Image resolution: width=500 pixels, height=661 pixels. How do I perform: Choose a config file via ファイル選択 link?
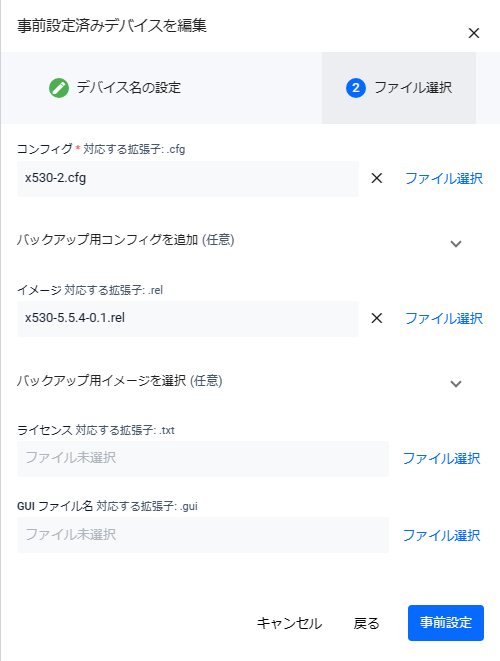[444, 178]
